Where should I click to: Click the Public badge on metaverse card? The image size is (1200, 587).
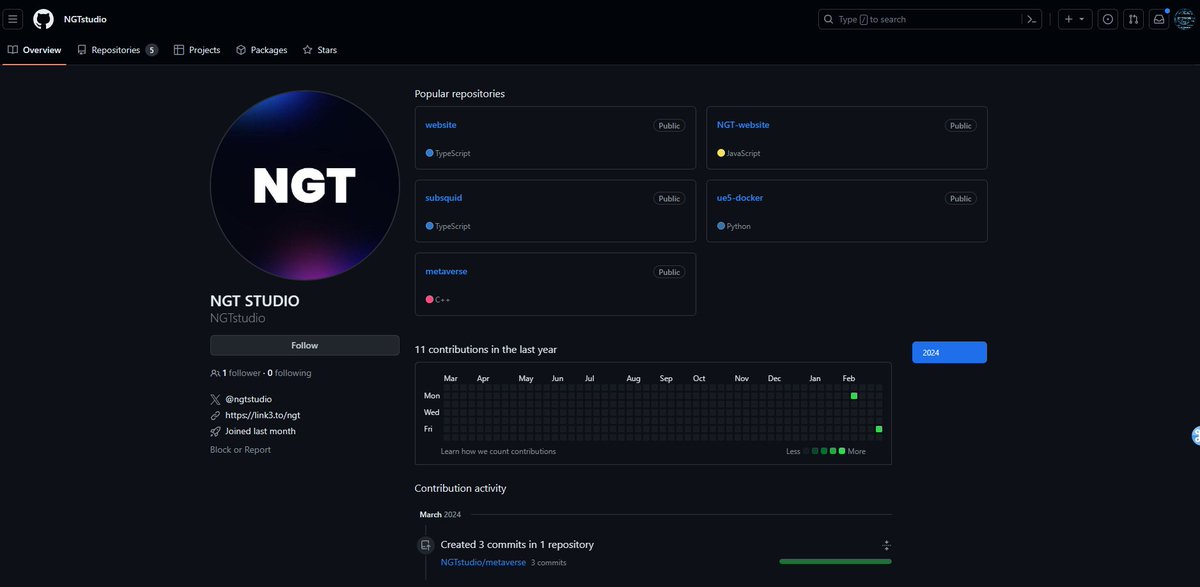[669, 272]
